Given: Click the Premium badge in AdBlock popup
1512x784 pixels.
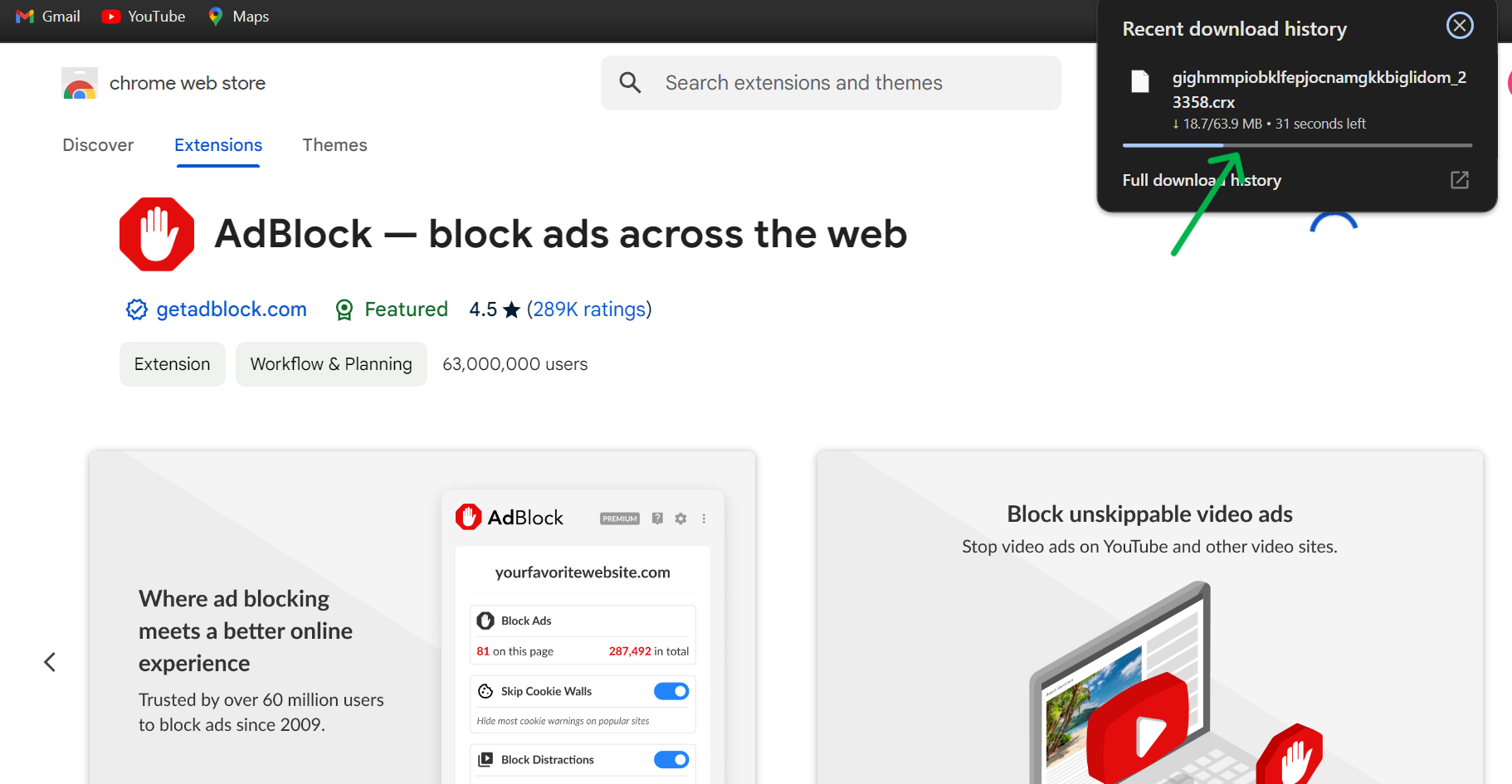Looking at the screenshot, I should 620,519.
